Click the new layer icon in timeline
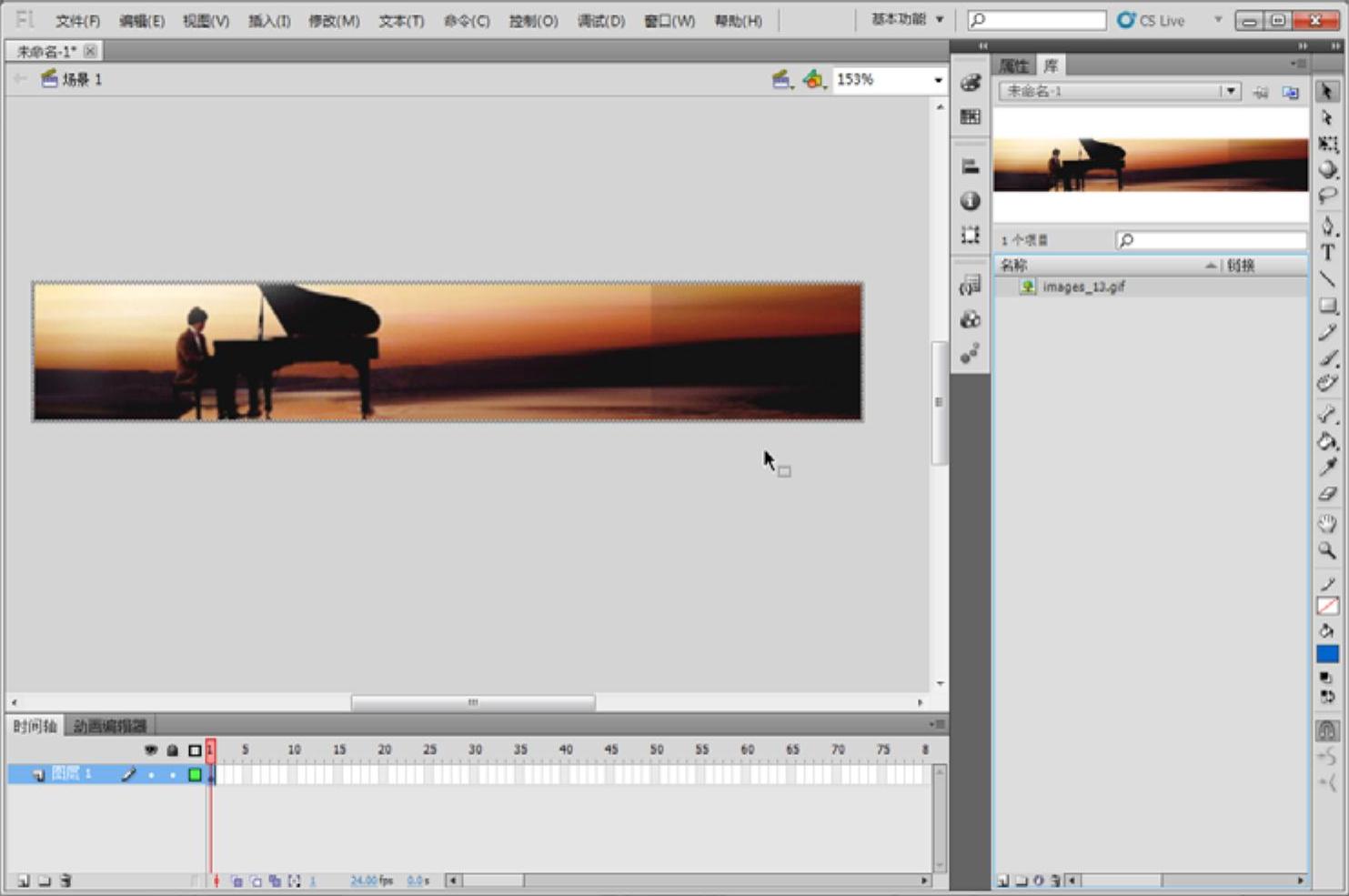Viewport: 1349px width, 896px height. [24, 881]
